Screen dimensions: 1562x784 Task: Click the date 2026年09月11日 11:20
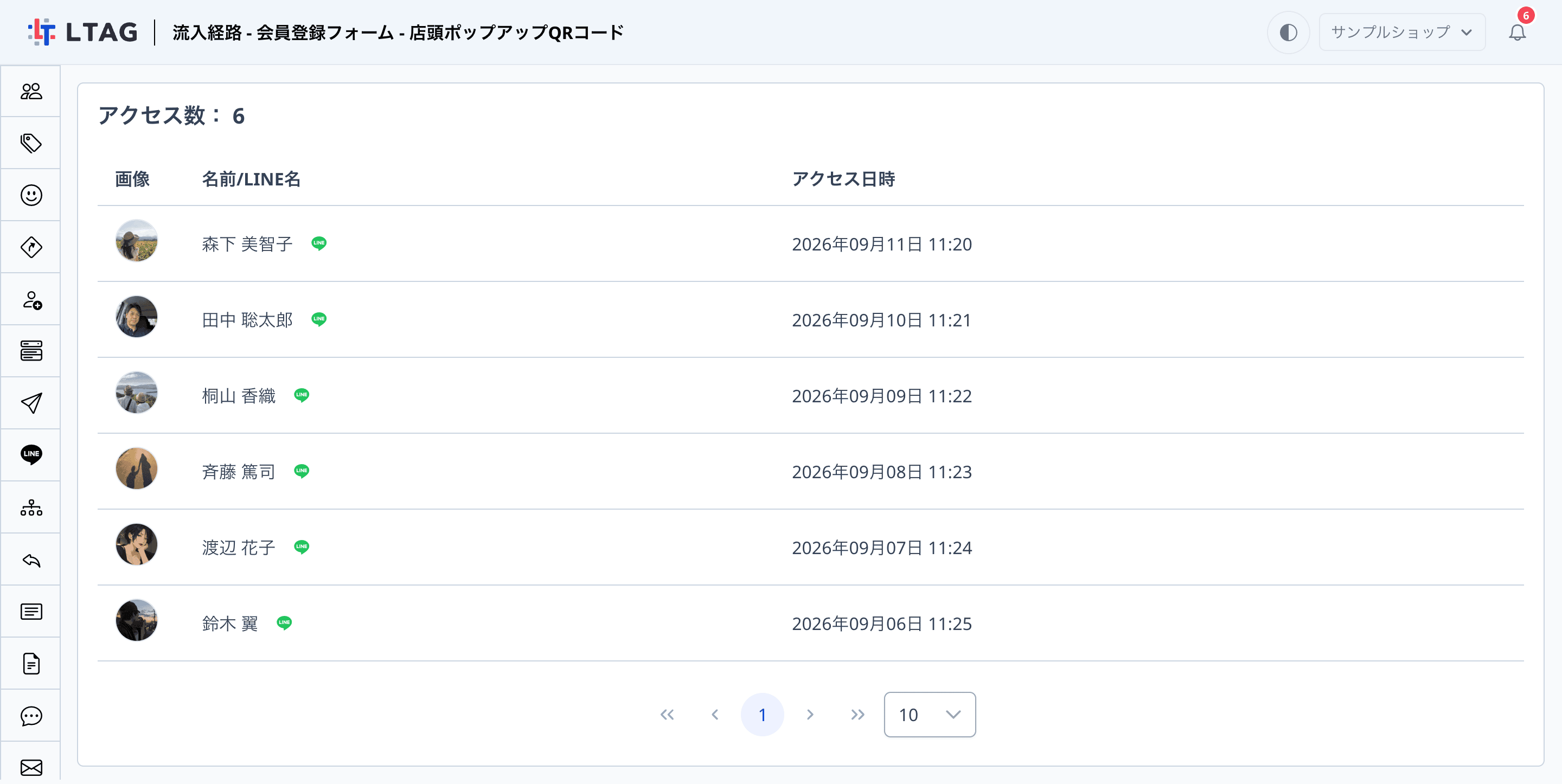click(882, 245)
